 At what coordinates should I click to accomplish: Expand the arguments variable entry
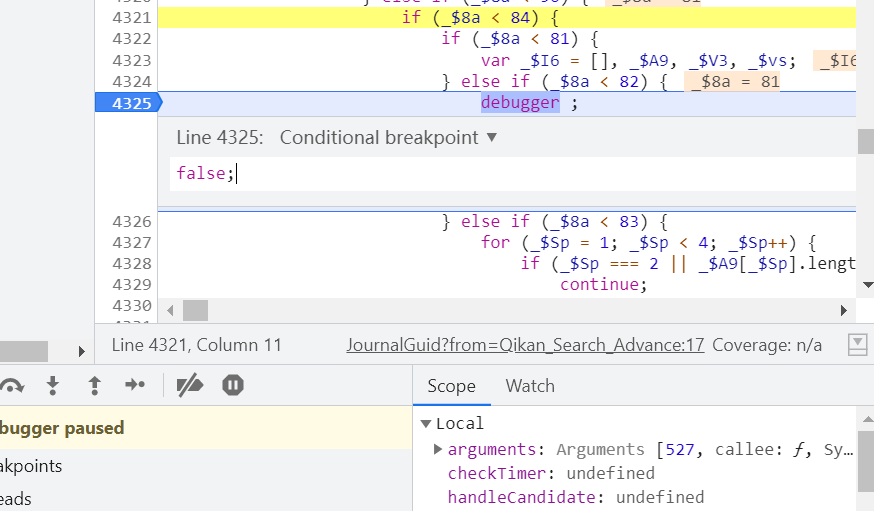[x=438, y=449]
